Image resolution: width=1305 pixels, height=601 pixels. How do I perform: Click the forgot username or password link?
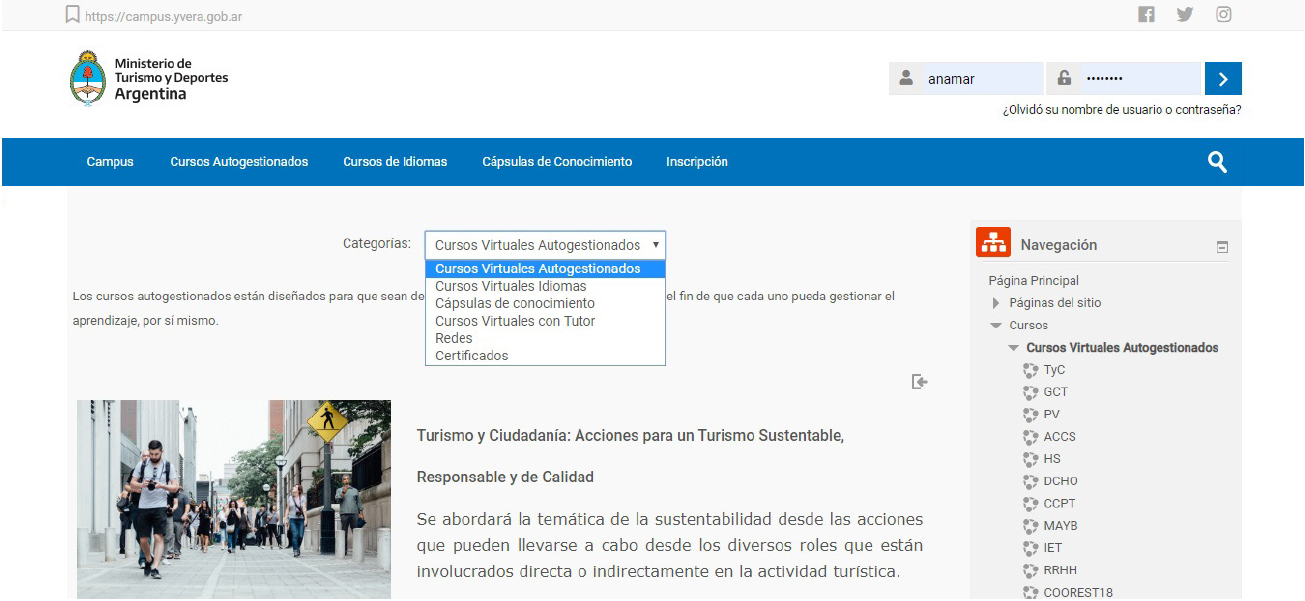point(1122,110)
